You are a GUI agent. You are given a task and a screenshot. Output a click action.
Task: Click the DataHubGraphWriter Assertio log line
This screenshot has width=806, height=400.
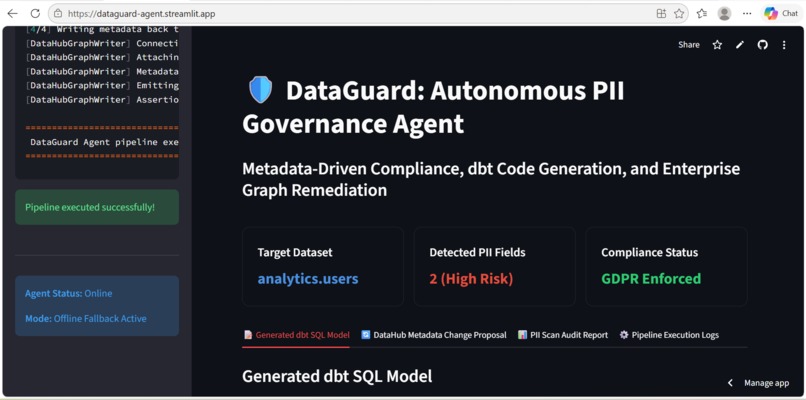pyautogui.click(x=102, y=99)
